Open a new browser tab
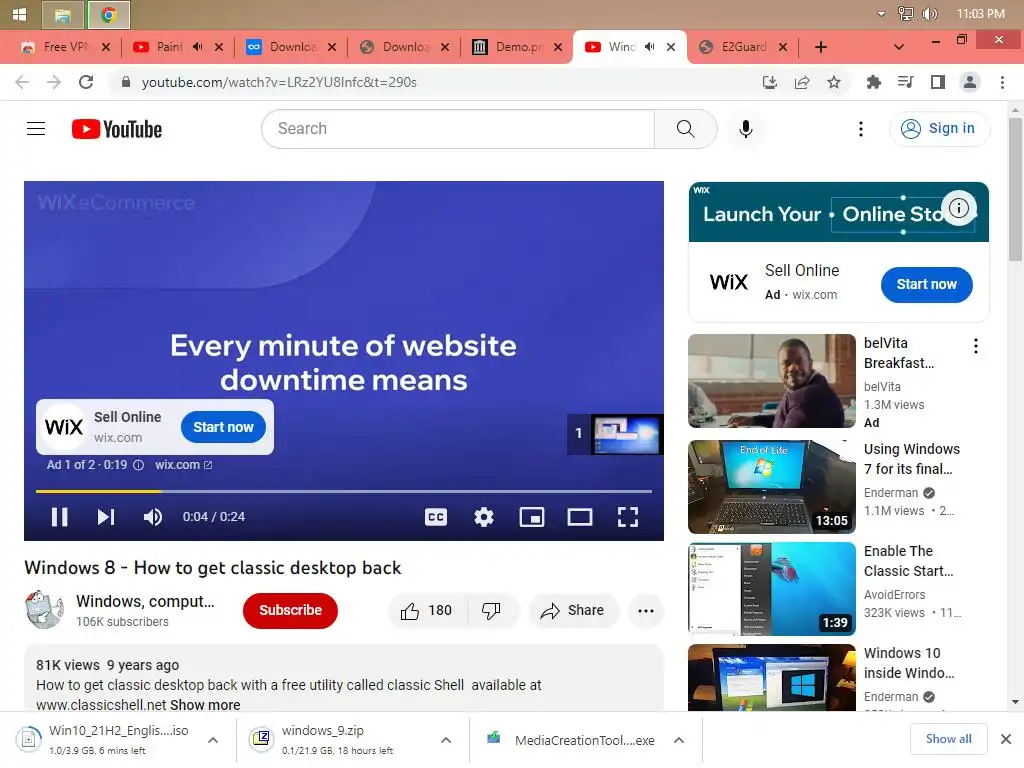 [x=821, y=47]
